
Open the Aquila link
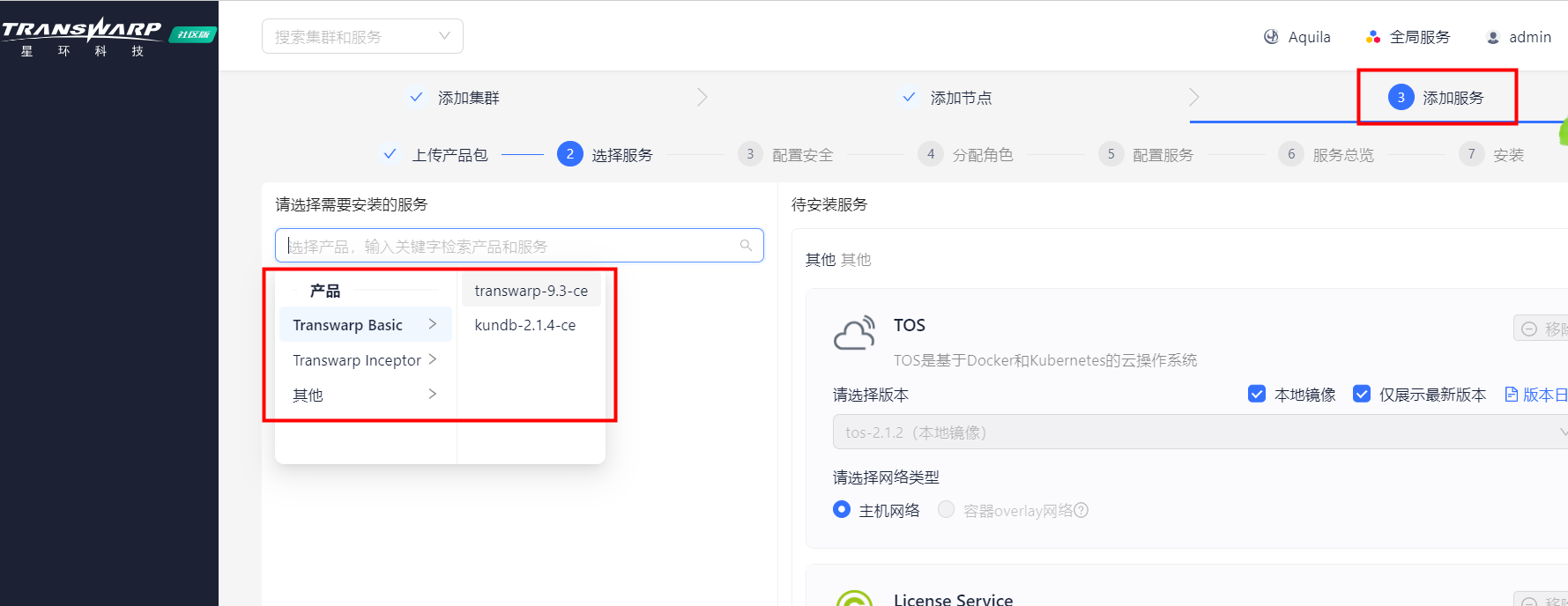click(1309, 37)
